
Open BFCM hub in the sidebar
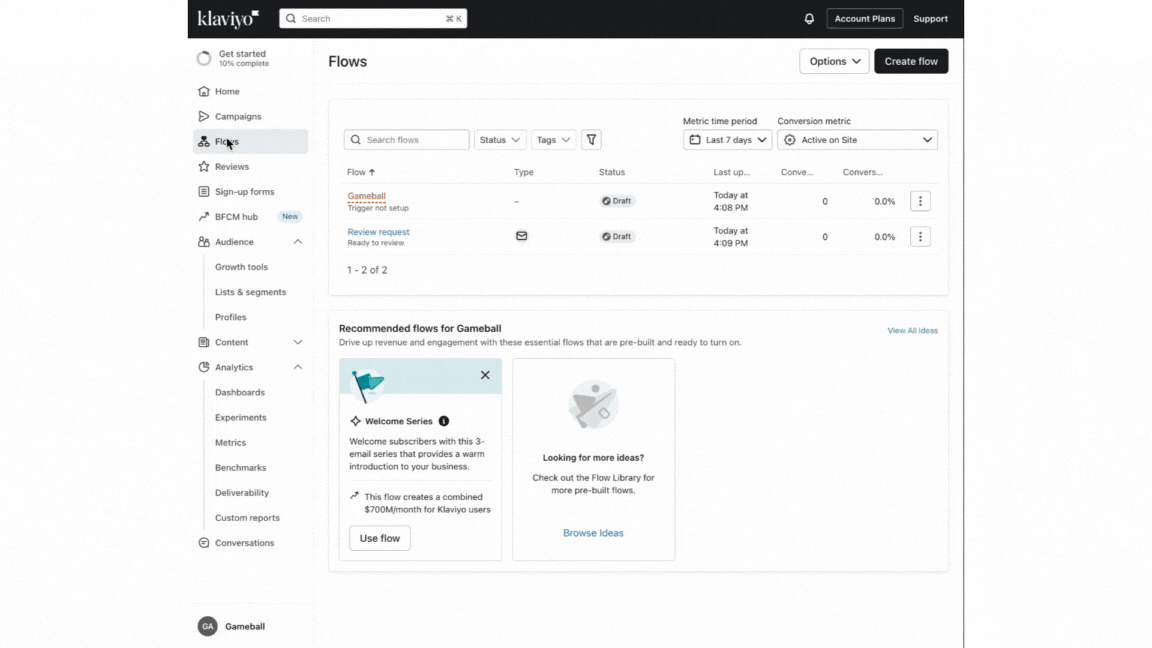pos(250,217)
